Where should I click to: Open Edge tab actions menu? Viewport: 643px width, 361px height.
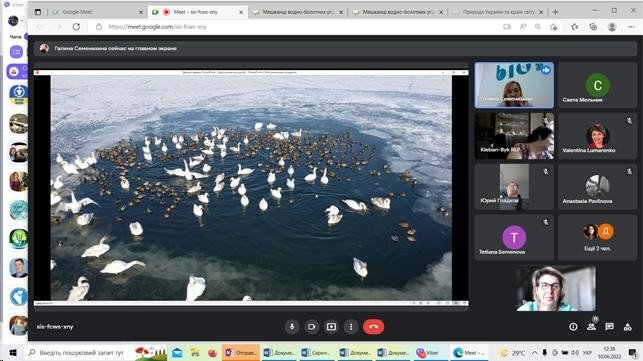(x=38, y=12)
